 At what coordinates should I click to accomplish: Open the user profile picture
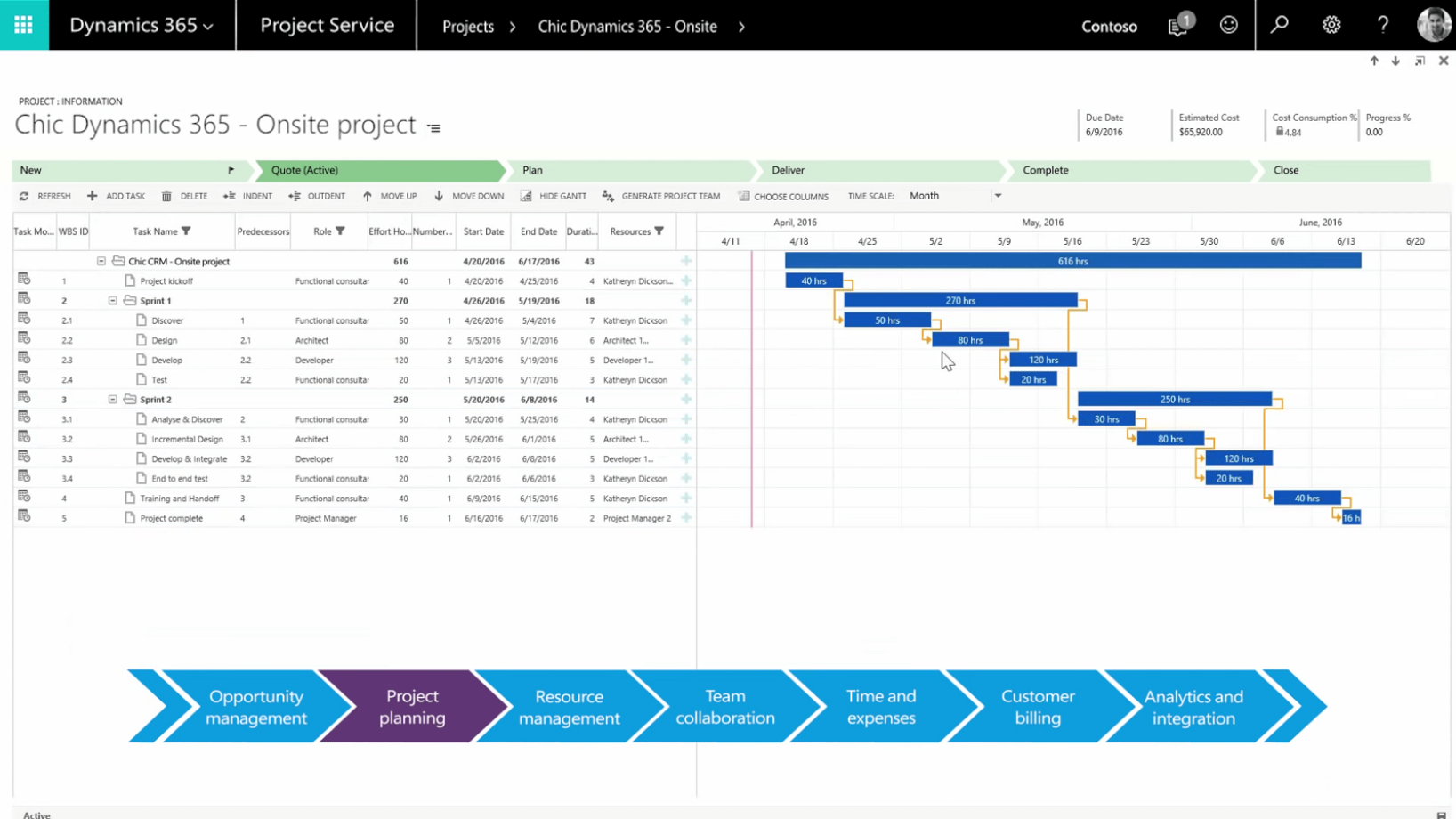coord(1434,25)
